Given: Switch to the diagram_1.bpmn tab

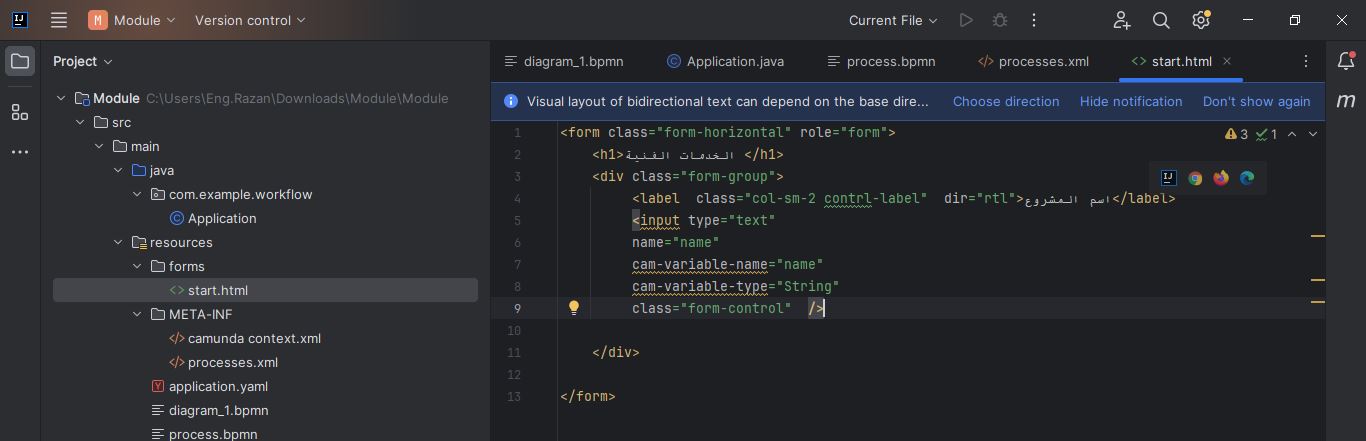Looking at the screenshot, I should click(x=564, y=61).
